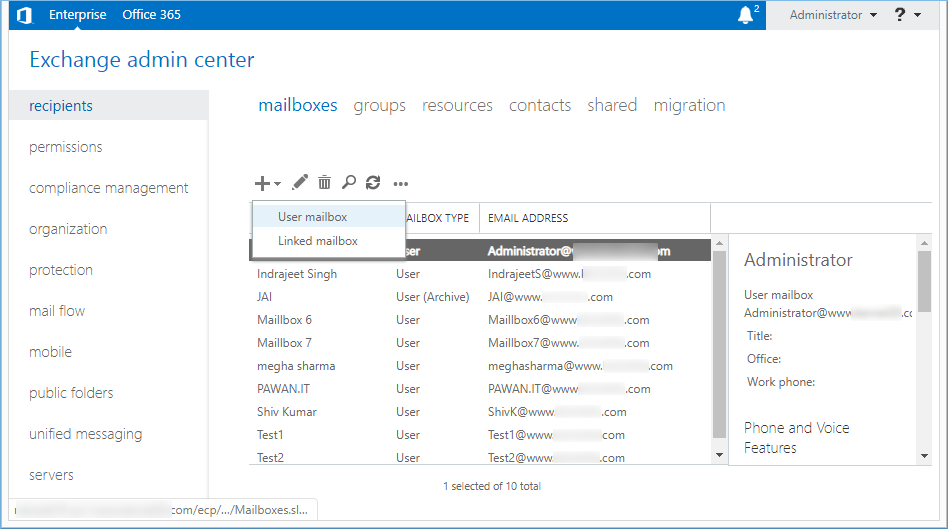Screen dimensions: 948x529
Task: Select the Test2 mailbox row
Action: (x=480, y=456)
